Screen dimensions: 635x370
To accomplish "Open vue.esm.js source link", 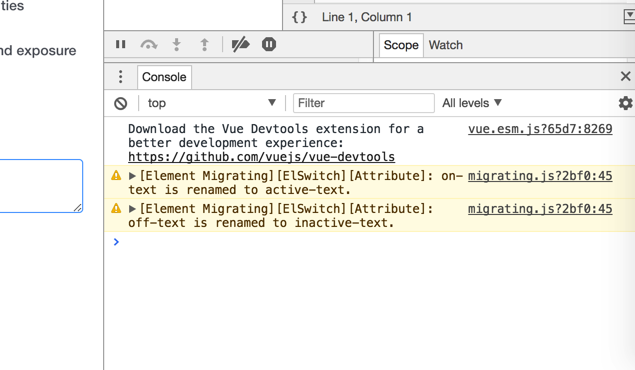I will click(540, 129).
